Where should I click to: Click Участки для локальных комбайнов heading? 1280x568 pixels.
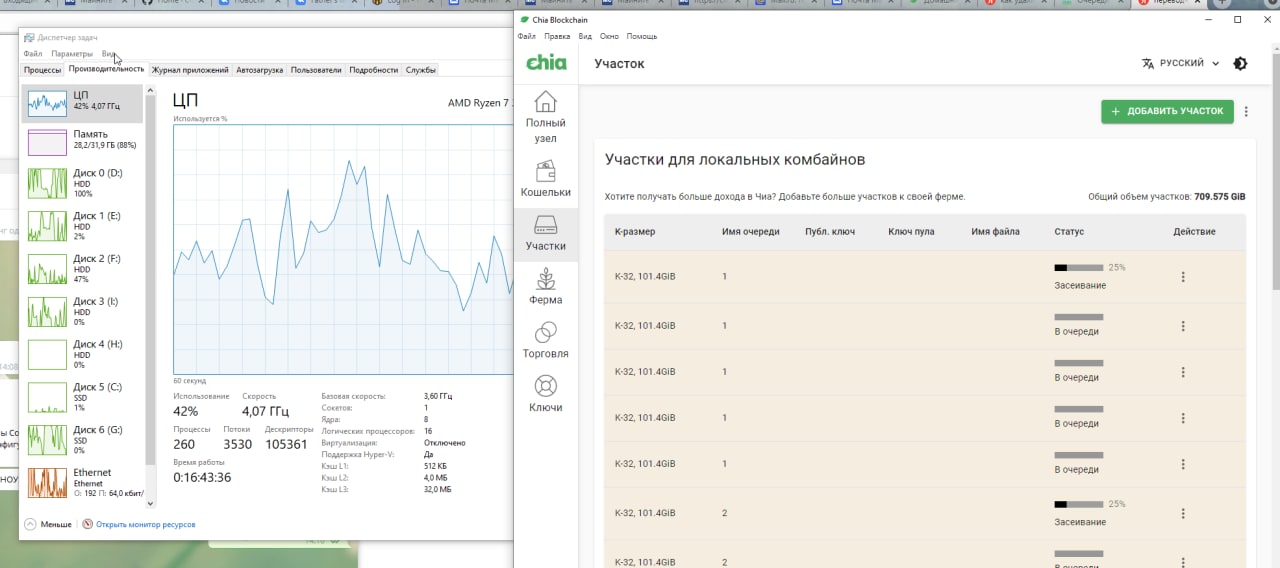pos(735,159)
